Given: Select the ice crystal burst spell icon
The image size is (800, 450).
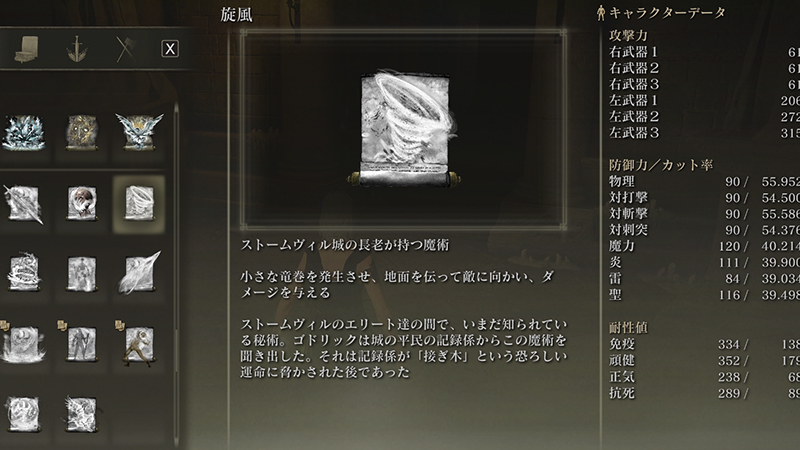Looking at the screenshot, I should pyautogui.click(x=23, y=133).
